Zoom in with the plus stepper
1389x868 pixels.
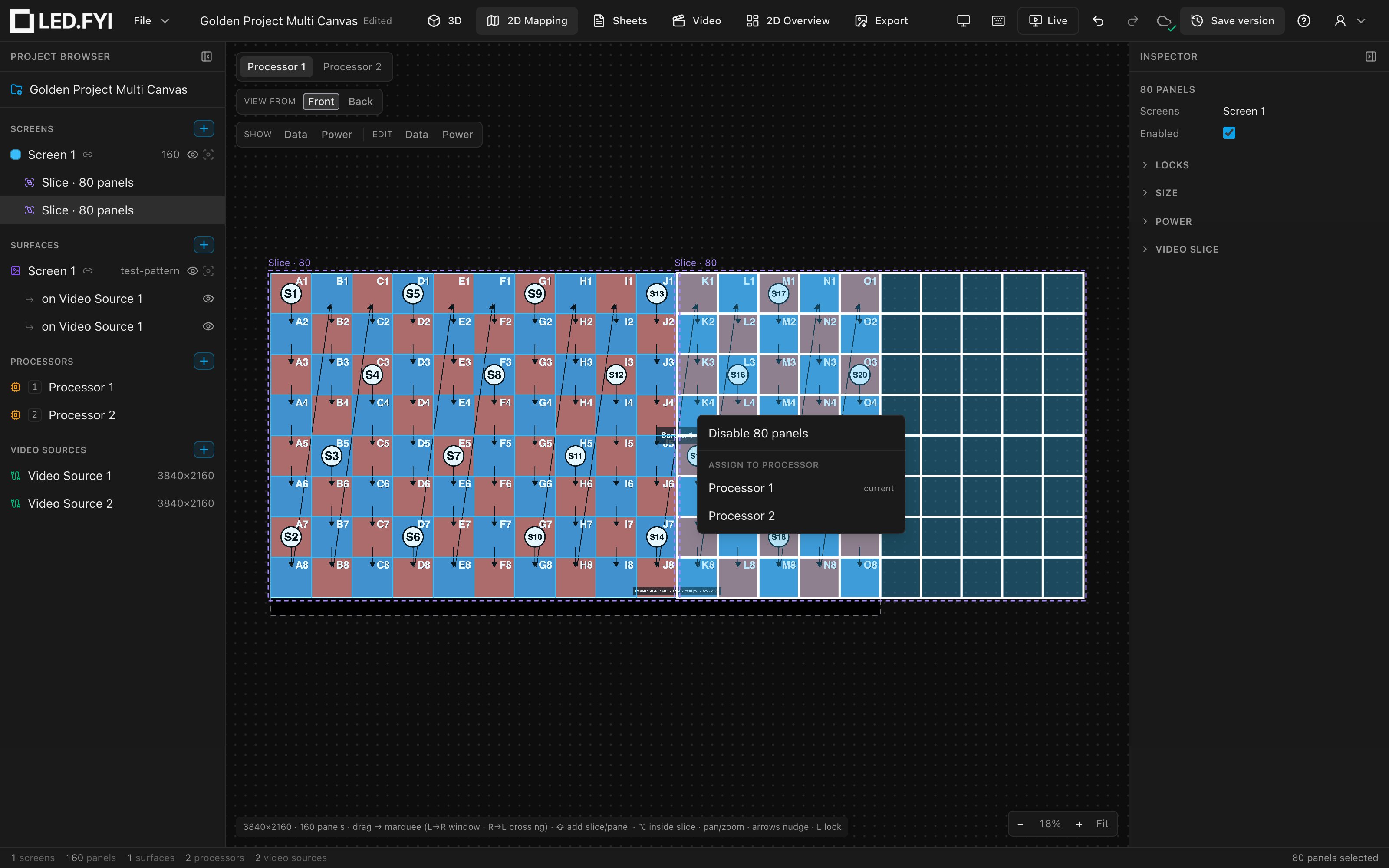pyautogui.click(x=1079, y=824)
